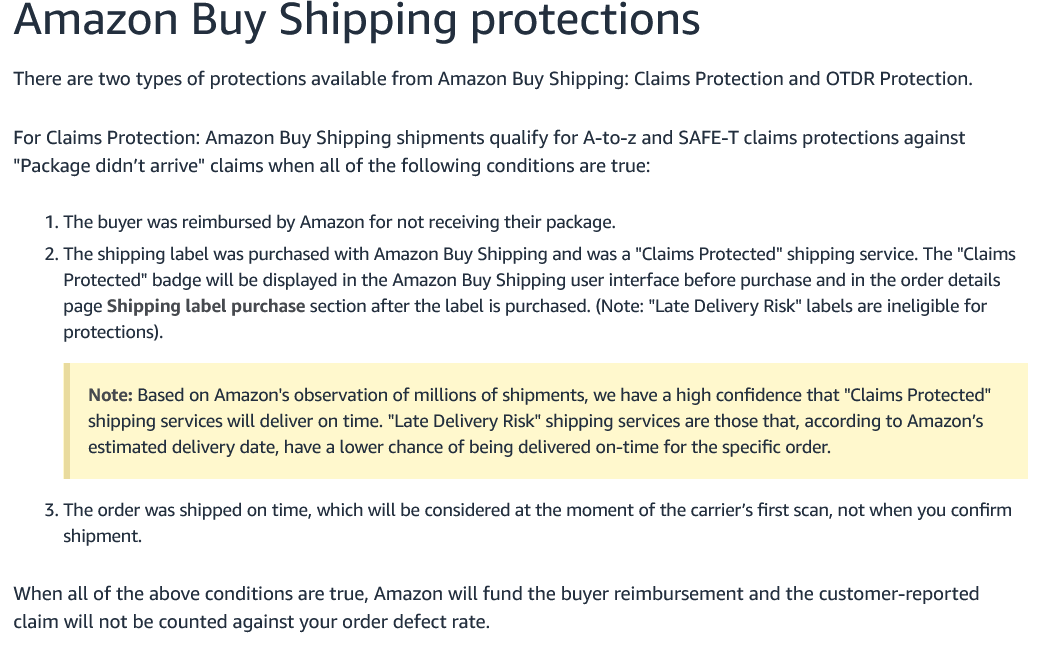Click the bold 'Note:' label in callout

110,395
